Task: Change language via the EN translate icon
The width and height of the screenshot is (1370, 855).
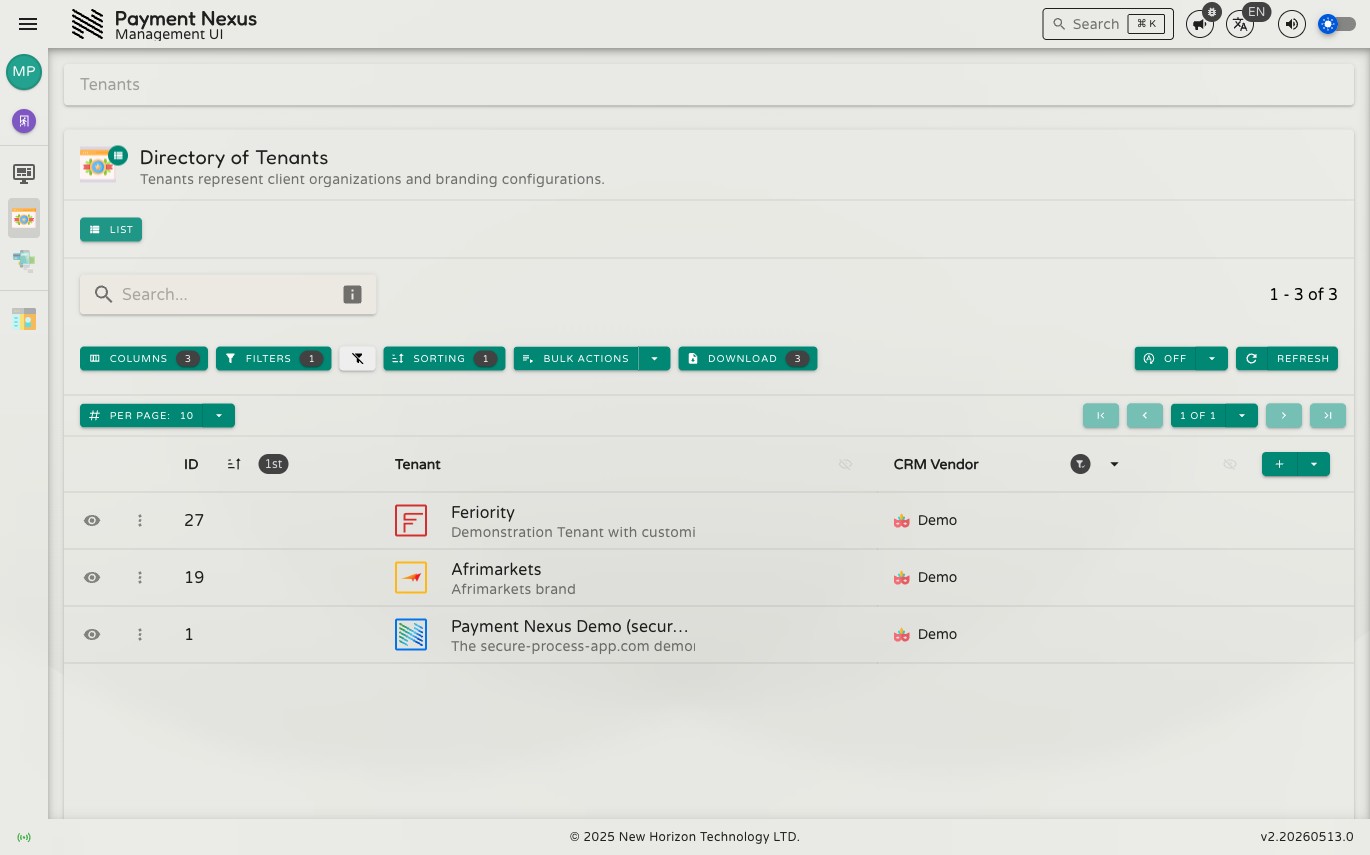Action: [x=1240, y=24]
